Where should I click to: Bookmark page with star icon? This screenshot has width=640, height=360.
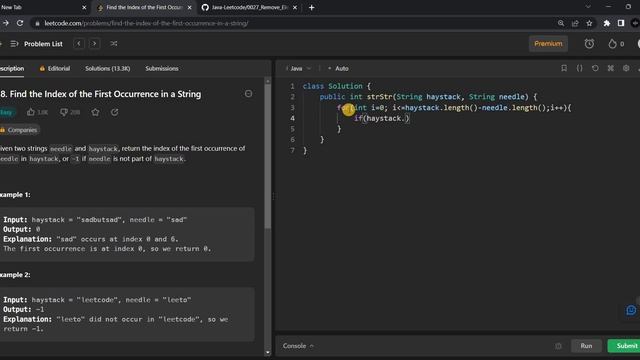tap(589, 23)
